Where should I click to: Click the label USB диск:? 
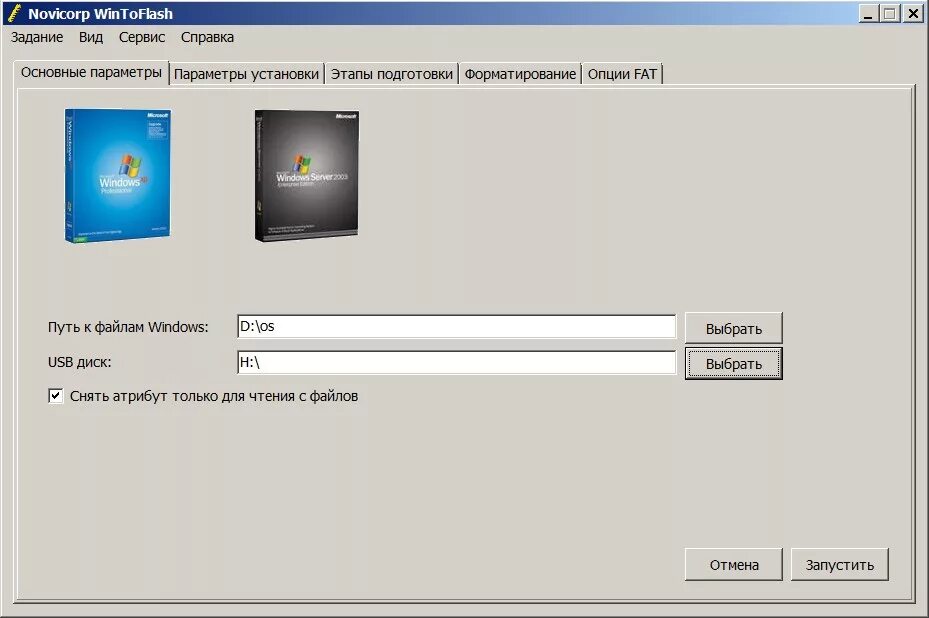pyautogui.click(x=79, y=363)
